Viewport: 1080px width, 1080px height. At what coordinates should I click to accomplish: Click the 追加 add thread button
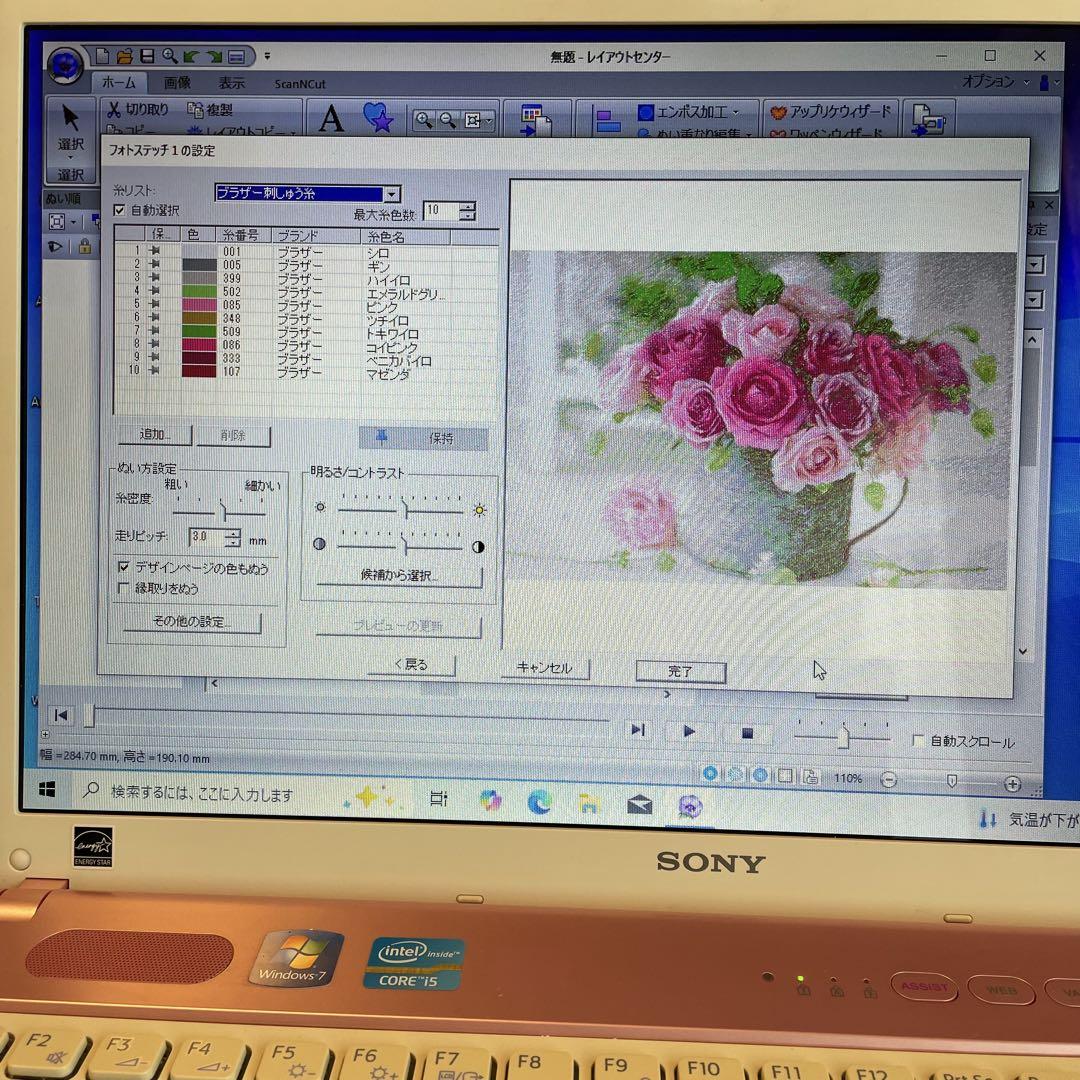(x=154, y=434)
